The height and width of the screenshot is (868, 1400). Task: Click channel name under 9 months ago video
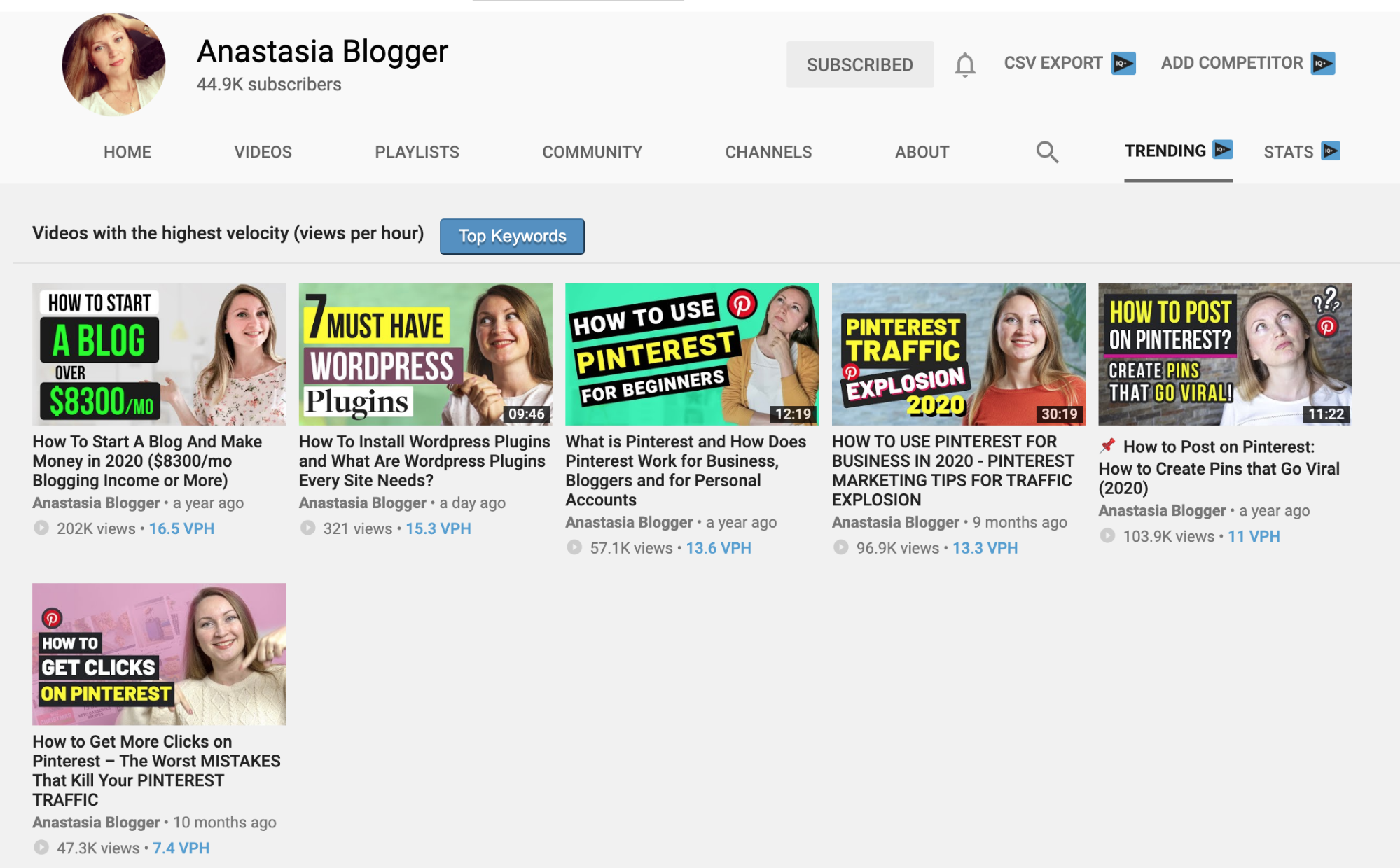pyautogui.click(x=895, y=522)
